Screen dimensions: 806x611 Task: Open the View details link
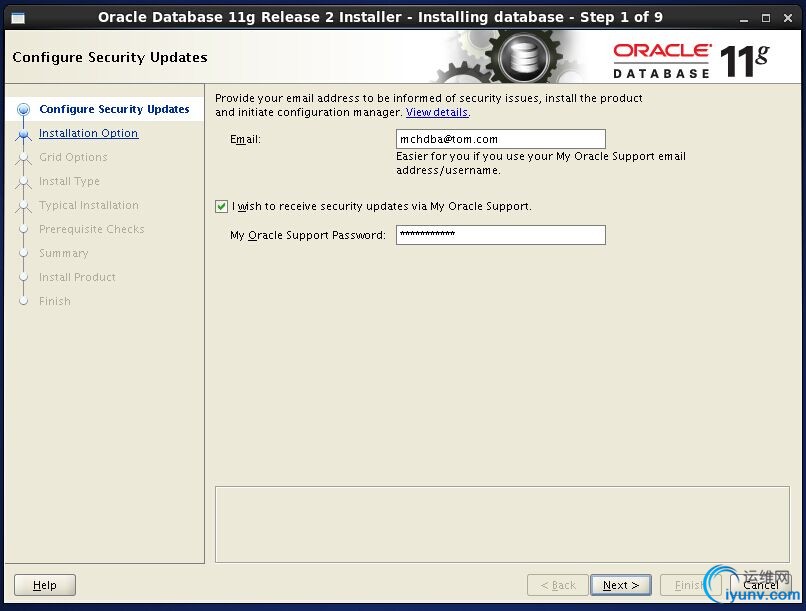[437, 112]
